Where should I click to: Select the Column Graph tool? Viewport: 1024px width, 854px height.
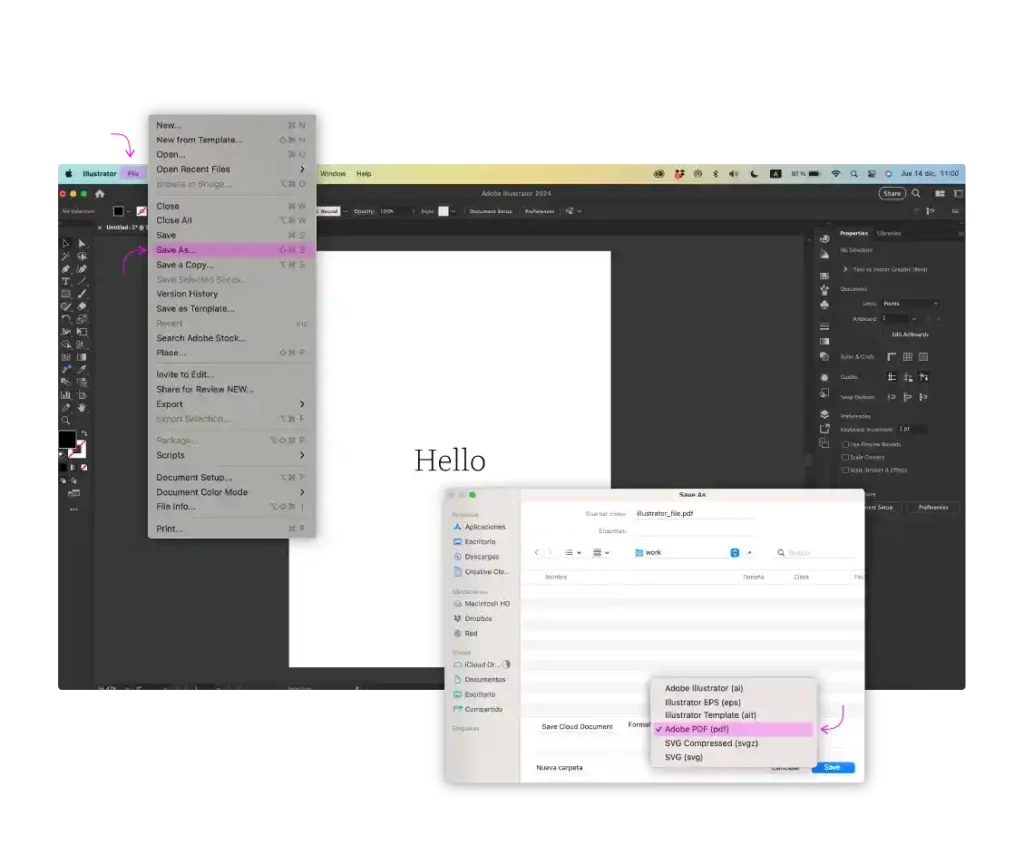66,395
